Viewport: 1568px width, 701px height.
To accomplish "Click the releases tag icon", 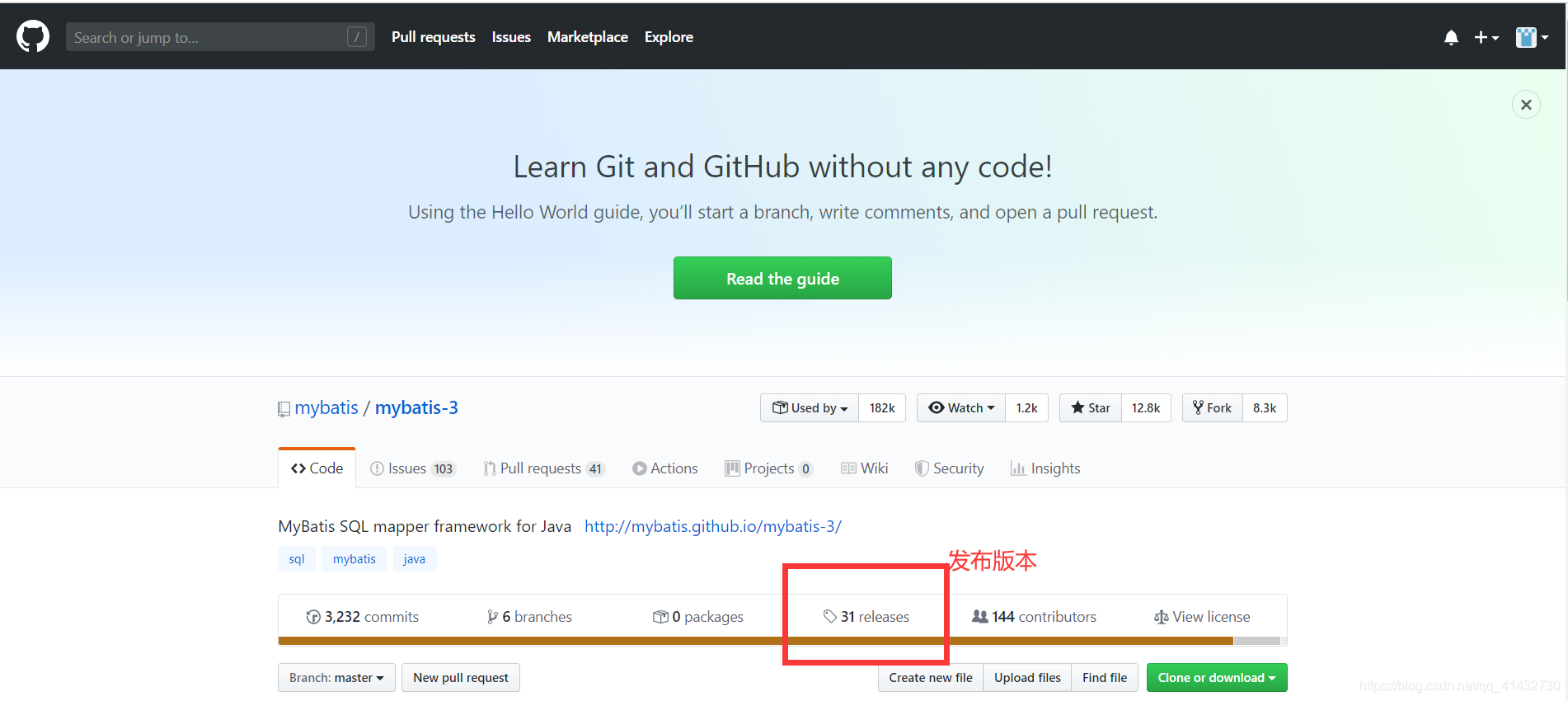I will click(x=830, y=616).
